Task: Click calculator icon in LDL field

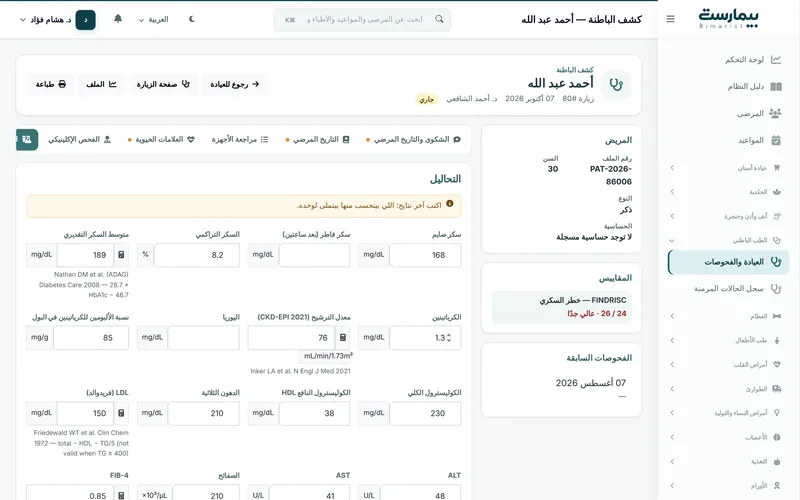Action: (x=121, y=413)
